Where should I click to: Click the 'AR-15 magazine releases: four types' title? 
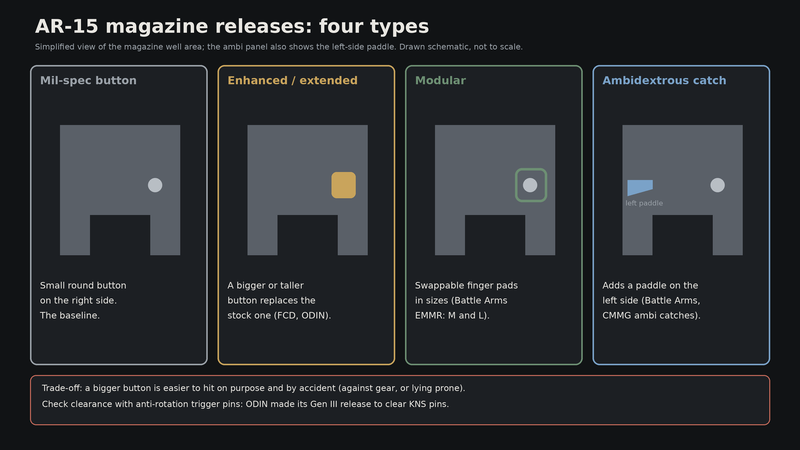click(x=232, y=26)
